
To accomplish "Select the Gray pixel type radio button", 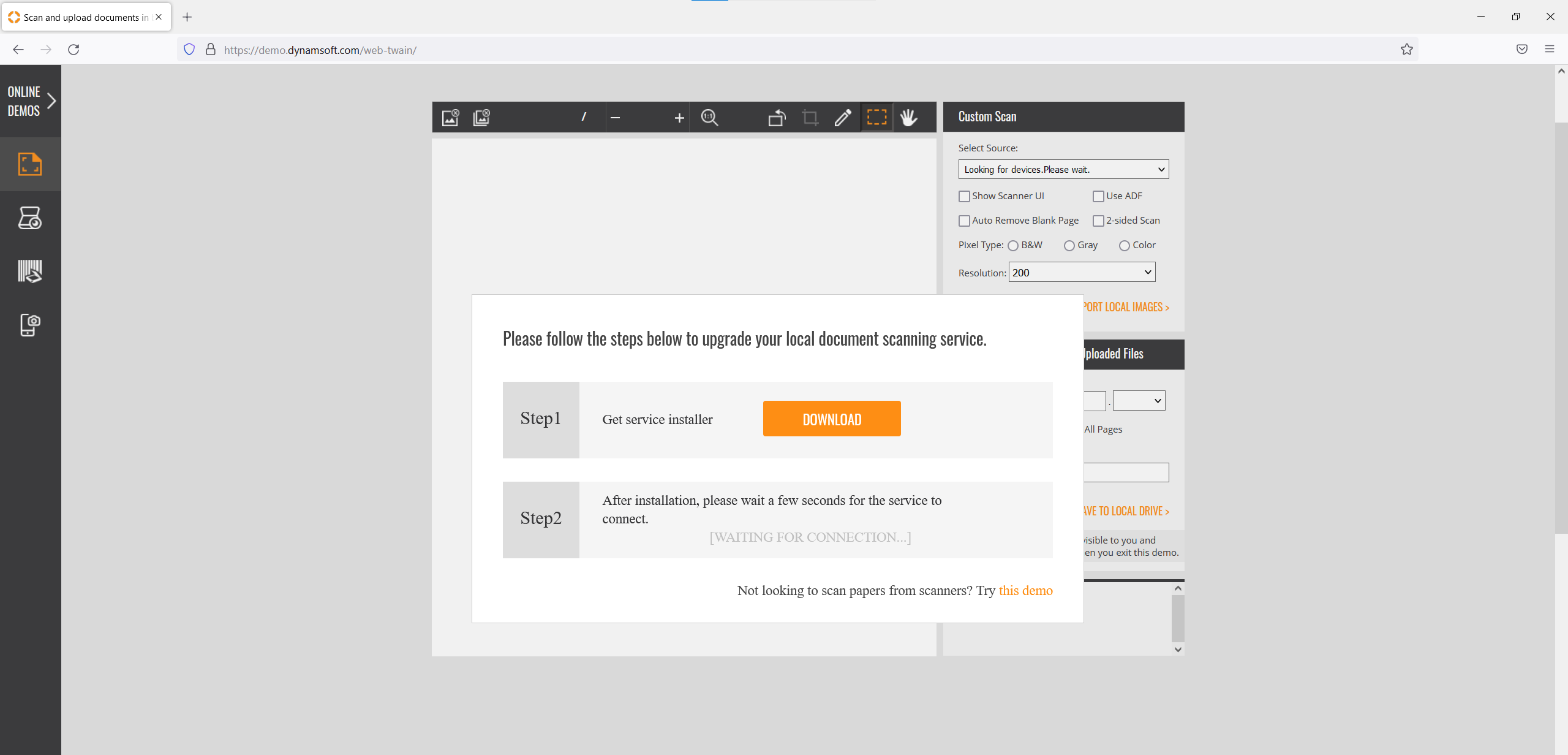I will click(x=1069, y=246).
